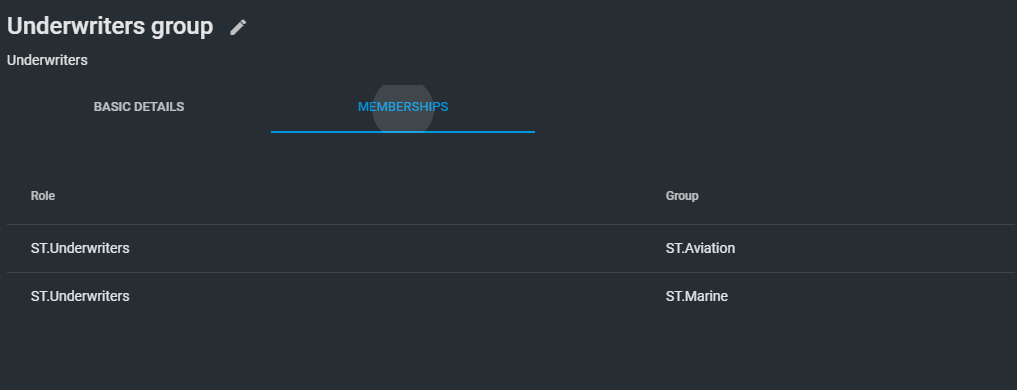Edit the group name via pencil icon
Viewport: 1017px width, 390px height.
pyautogui.click(x=238, y=27)
